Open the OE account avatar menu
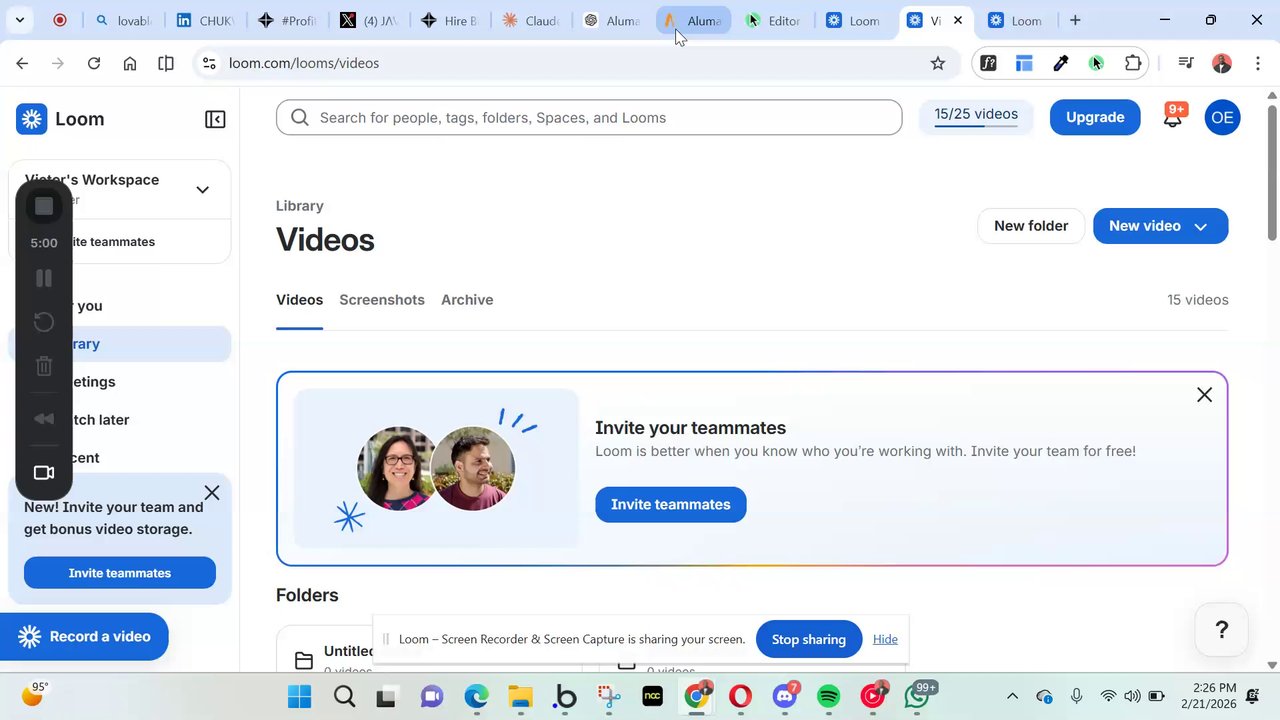Screen dimensions: 1280x720 pos(1222,117)
